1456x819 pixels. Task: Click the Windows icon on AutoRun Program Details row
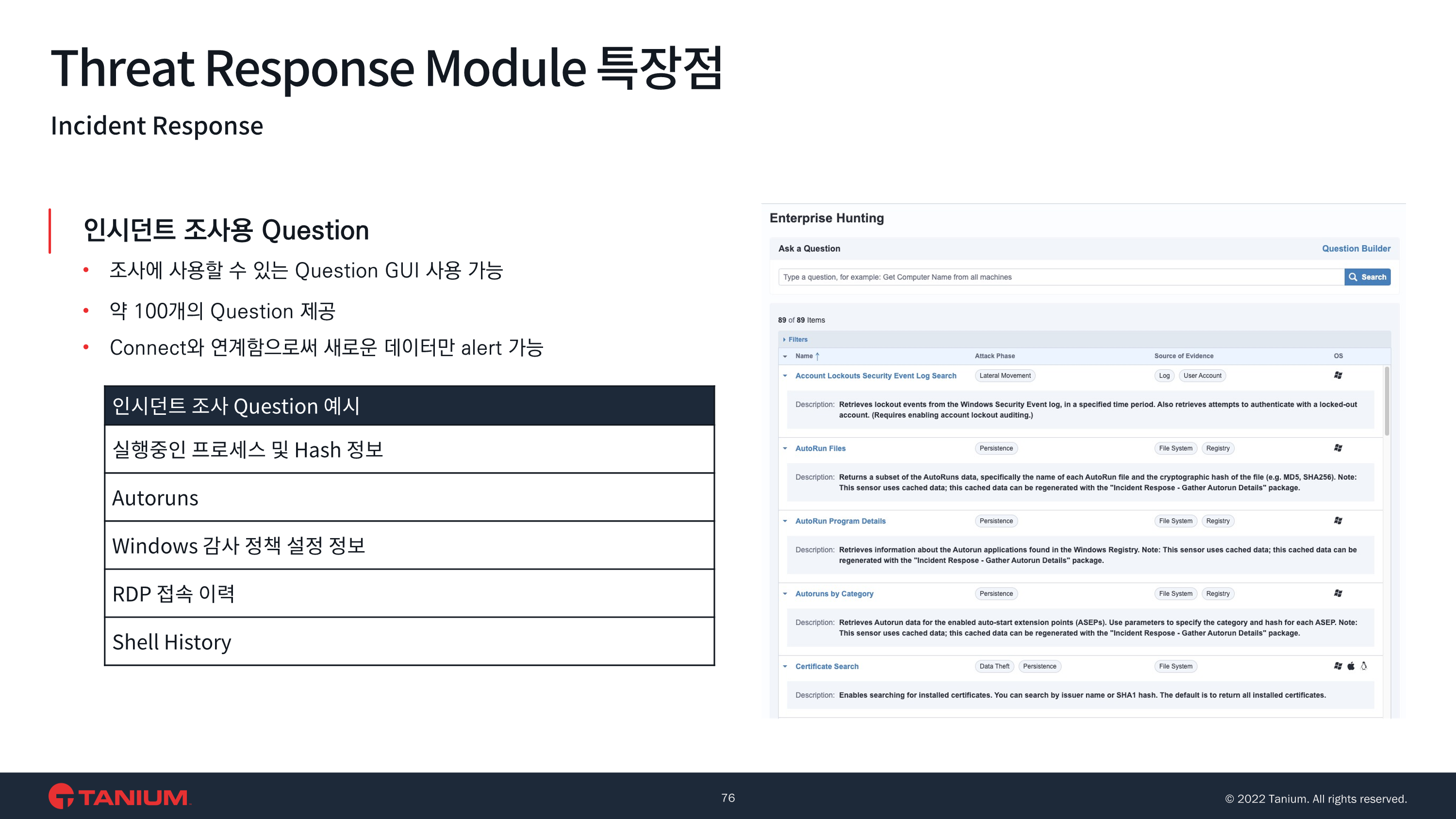(1338, 521)
